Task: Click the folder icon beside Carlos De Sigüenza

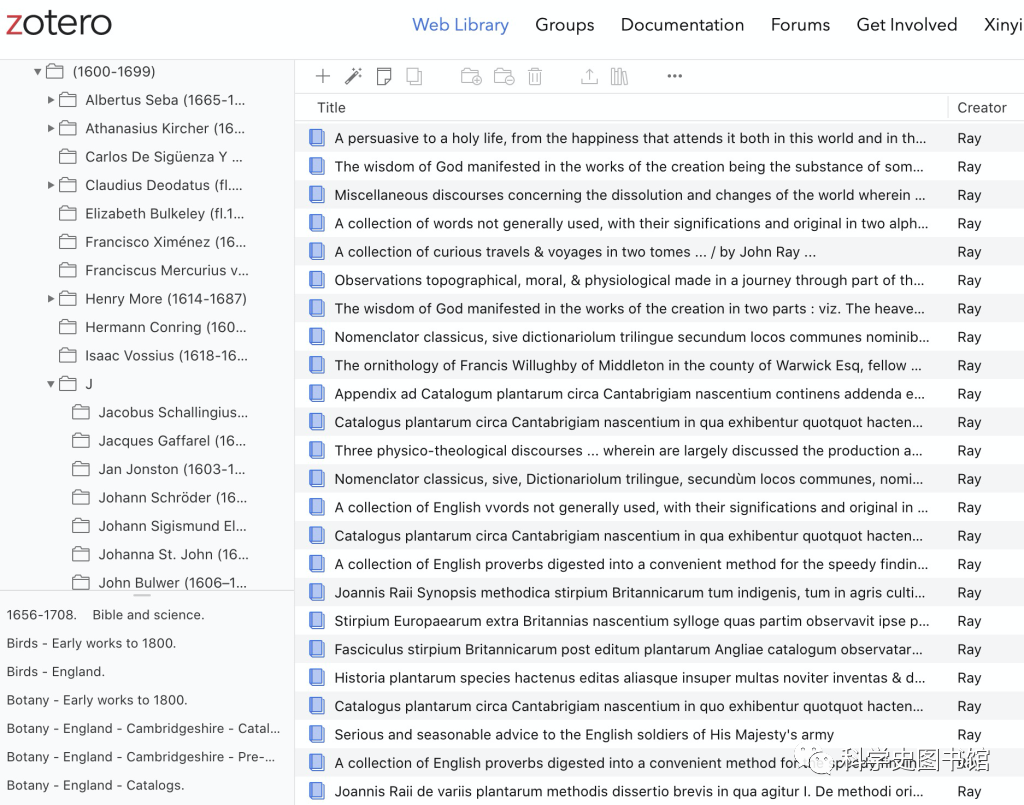Action: (68, 157)
